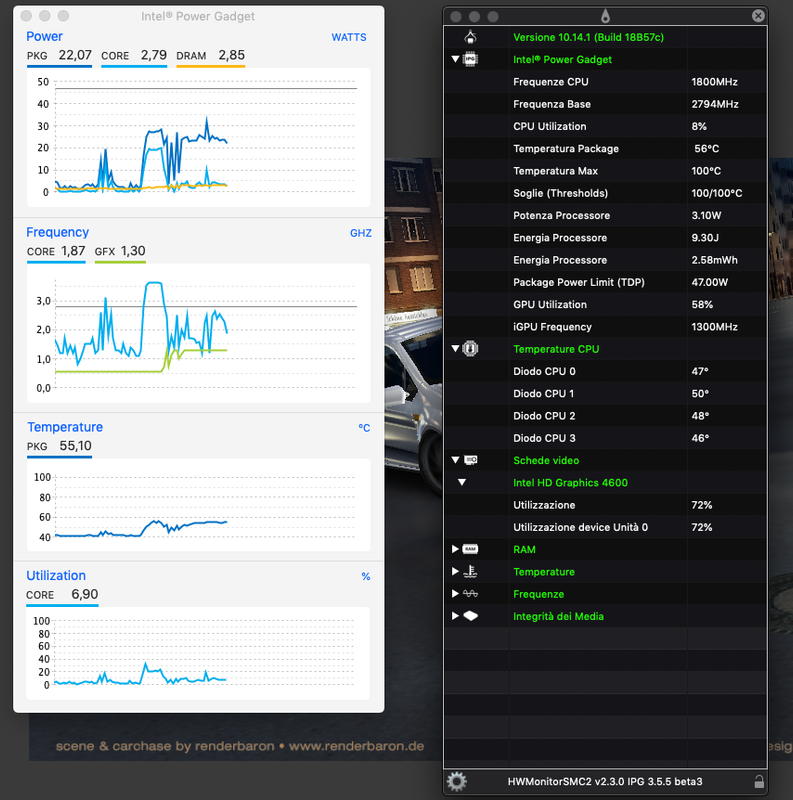Click the Utilization section title in Power Gadget
This screenshot has height=800, width=793.
[x=56, y=576]
